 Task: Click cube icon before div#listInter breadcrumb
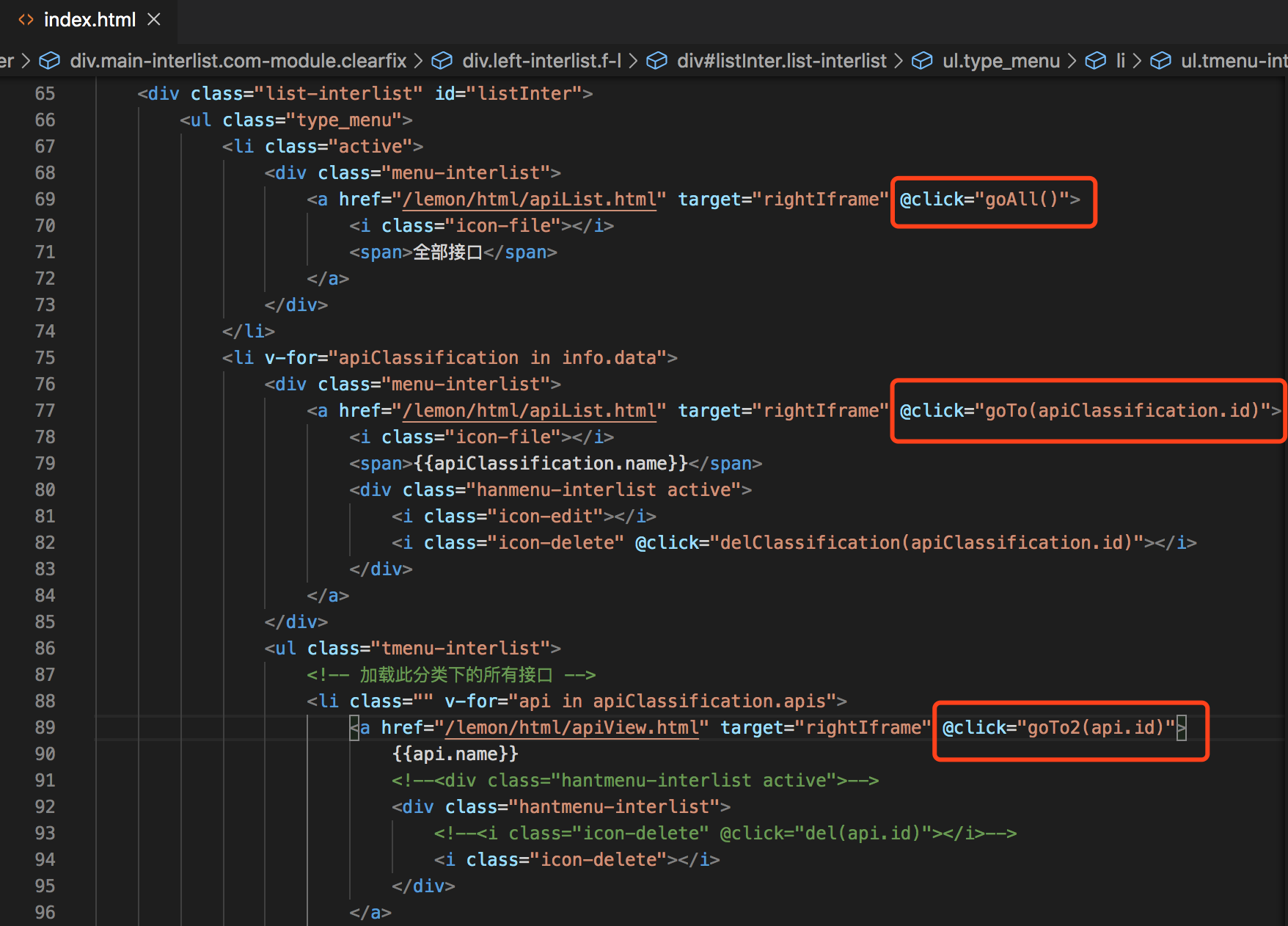[x=656, y=61]
